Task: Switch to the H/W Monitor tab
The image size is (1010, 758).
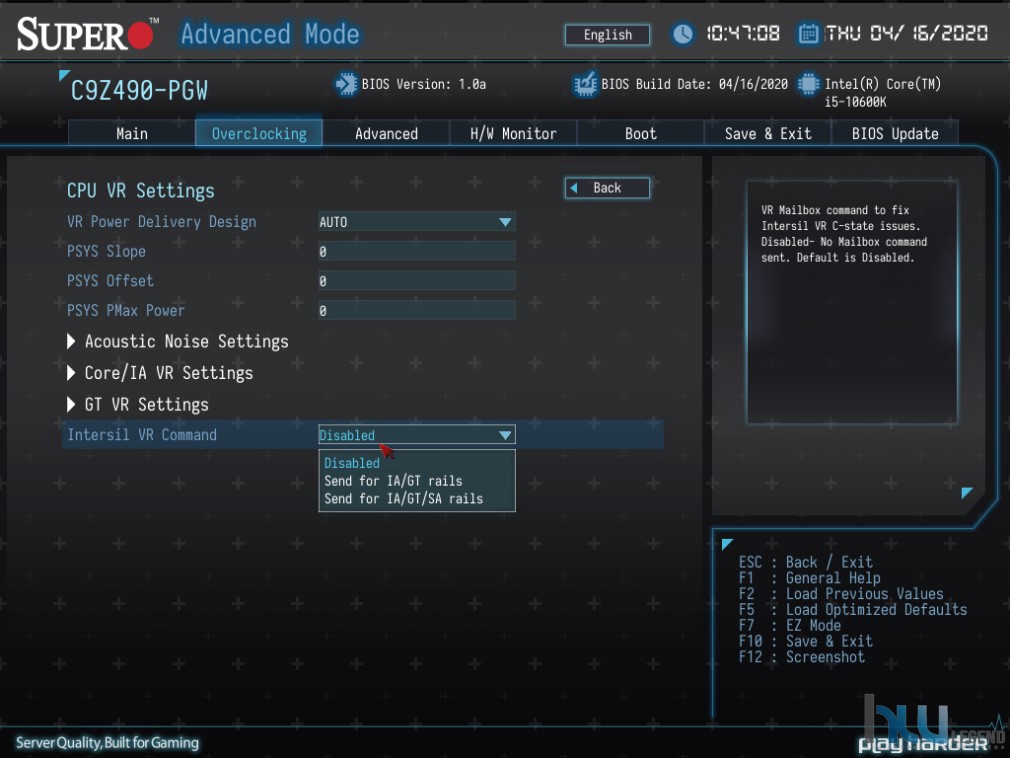Action: 513,133
